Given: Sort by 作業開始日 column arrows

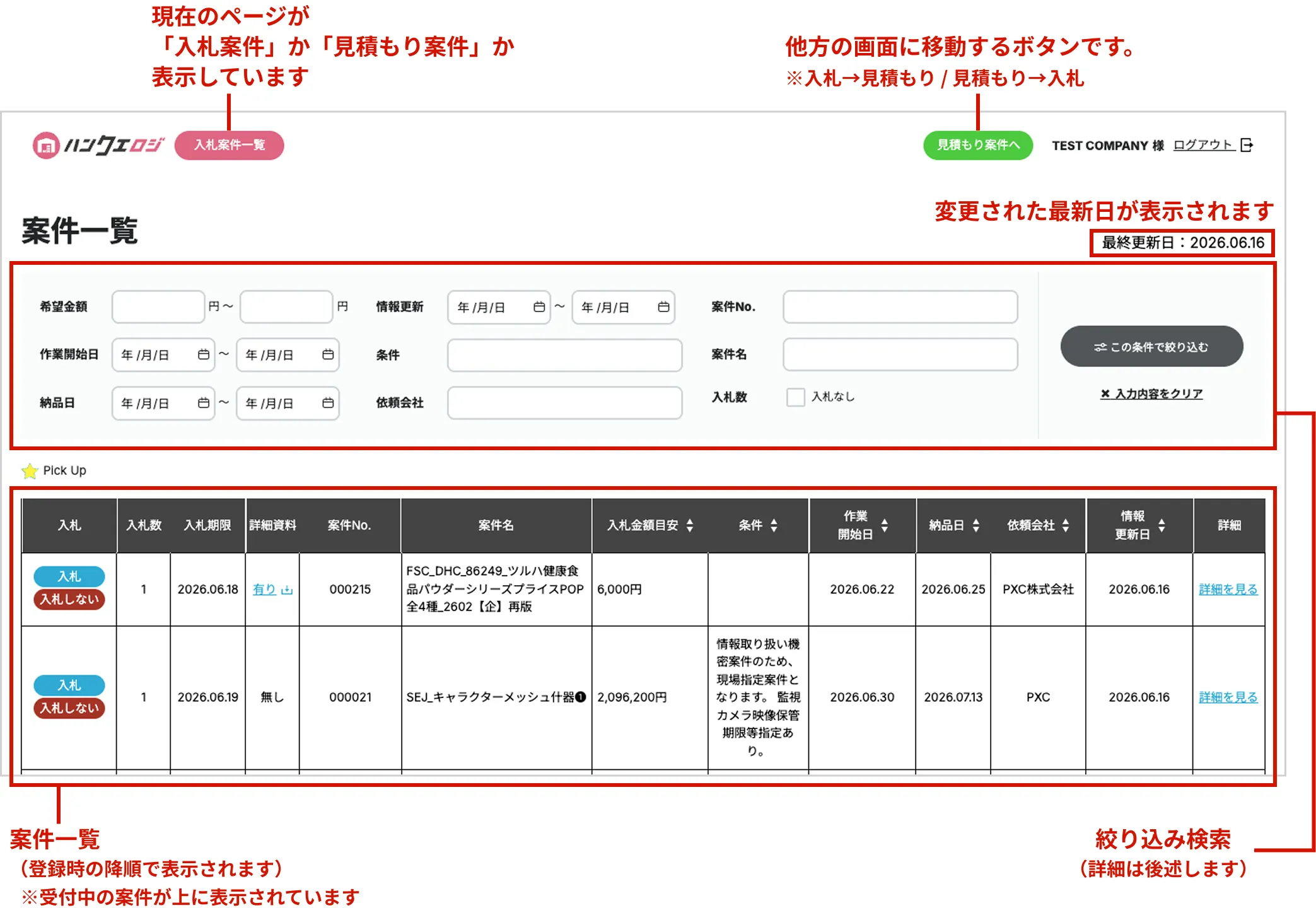Looking at the screenshot, I should click(x=884, y=525).
